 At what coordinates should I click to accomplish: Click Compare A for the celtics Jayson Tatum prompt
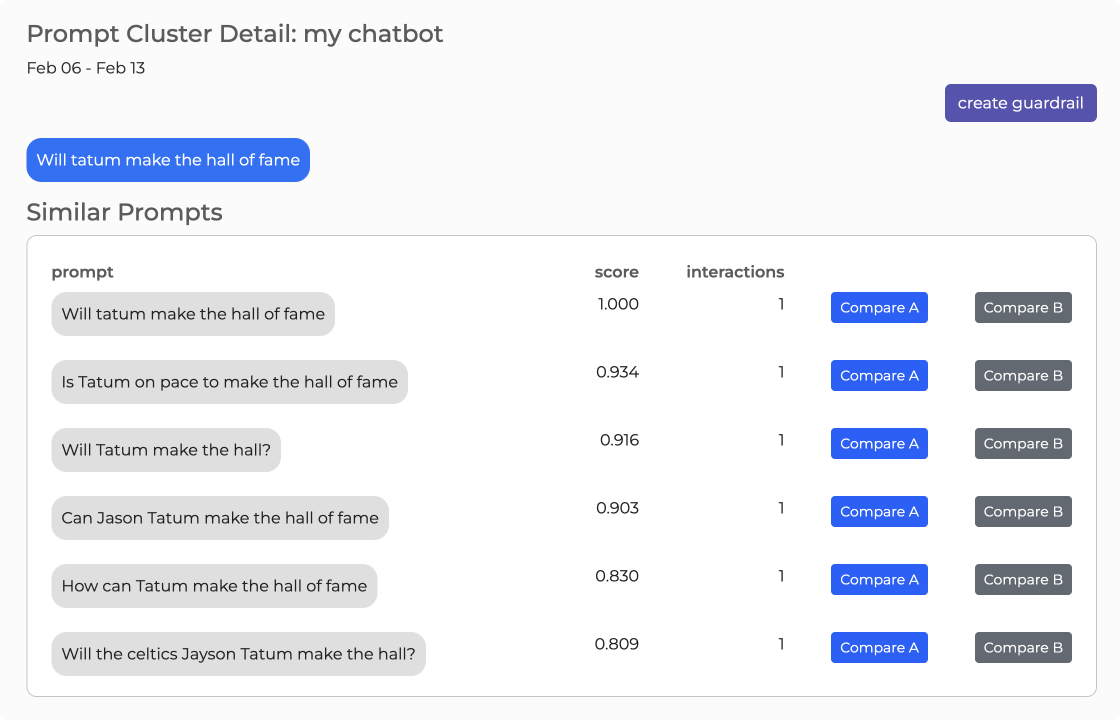point(879,648)
